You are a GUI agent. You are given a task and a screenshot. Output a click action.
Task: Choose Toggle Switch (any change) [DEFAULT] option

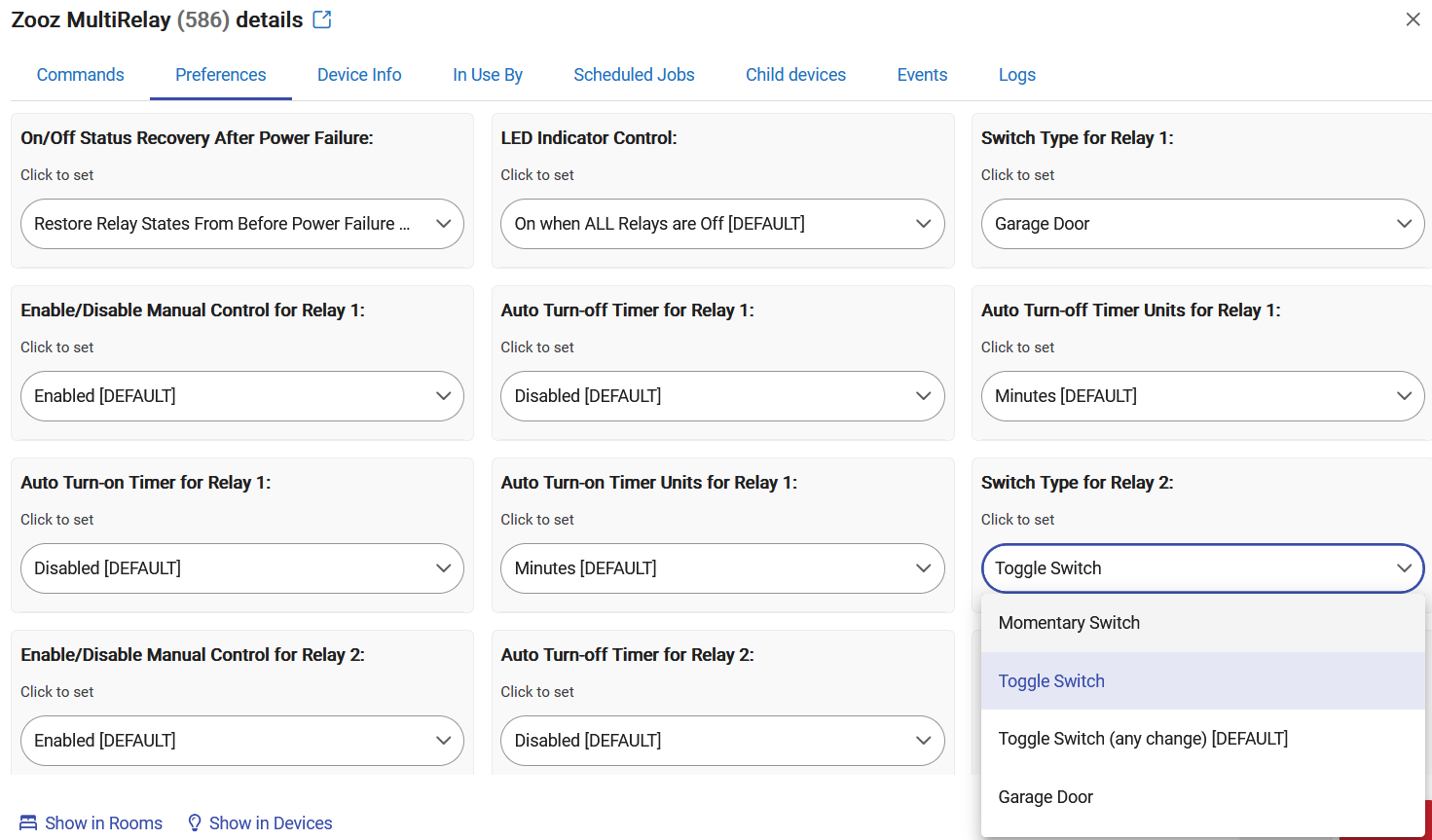(1203, 739)
